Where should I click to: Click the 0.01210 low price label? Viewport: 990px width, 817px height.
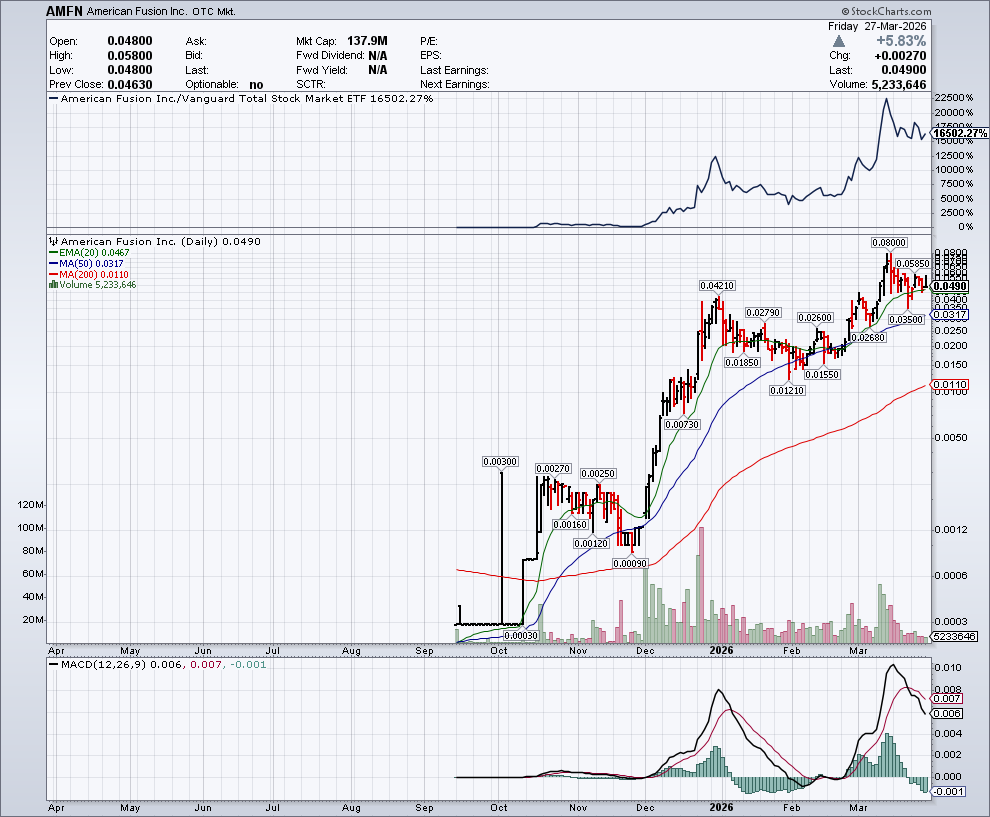tap(787, 391)
